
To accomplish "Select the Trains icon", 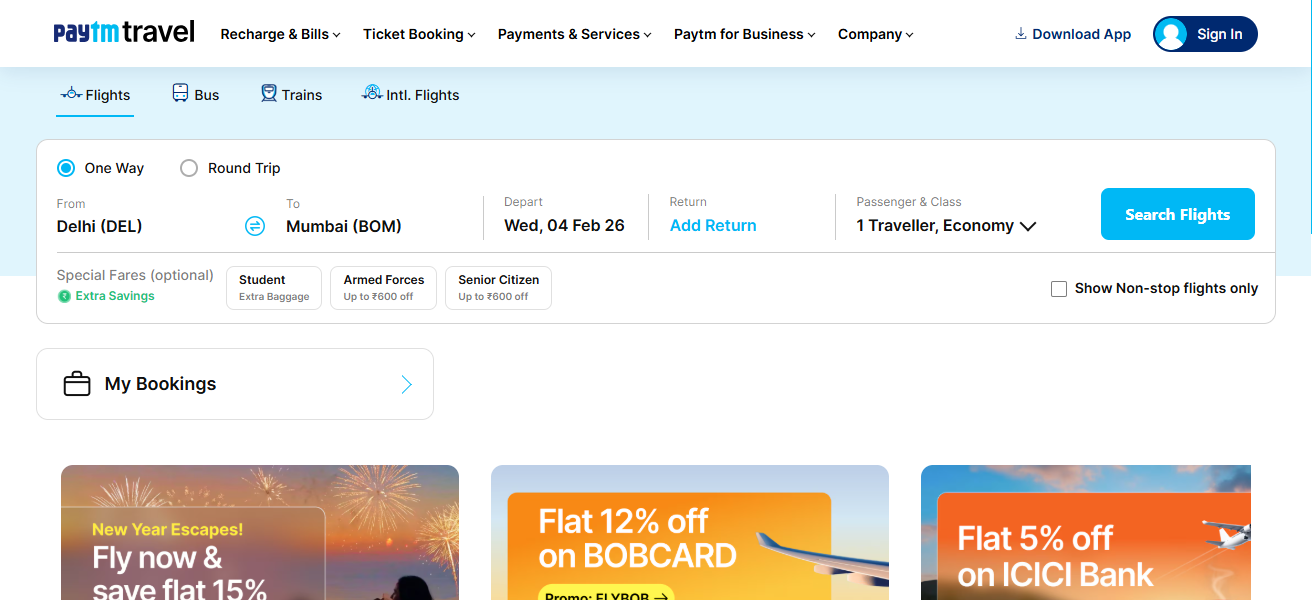I will coord(268,92).
